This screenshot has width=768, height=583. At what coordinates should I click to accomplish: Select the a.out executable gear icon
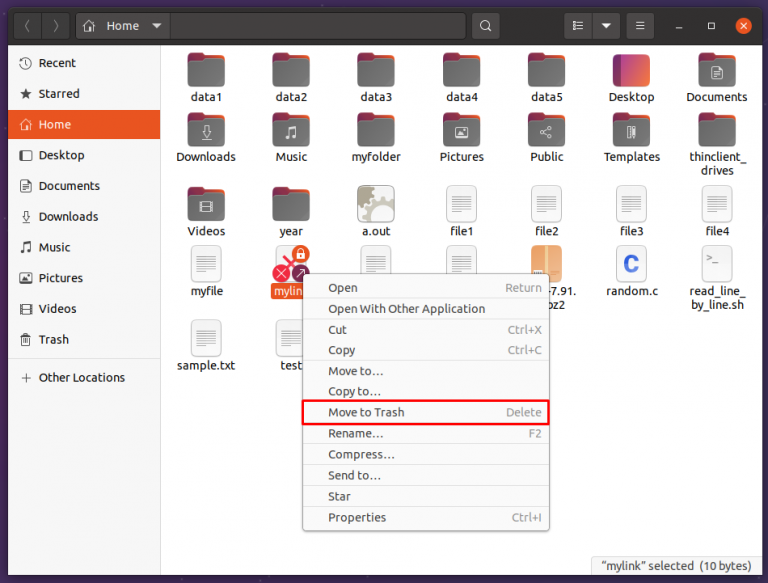tap(376, 204)
